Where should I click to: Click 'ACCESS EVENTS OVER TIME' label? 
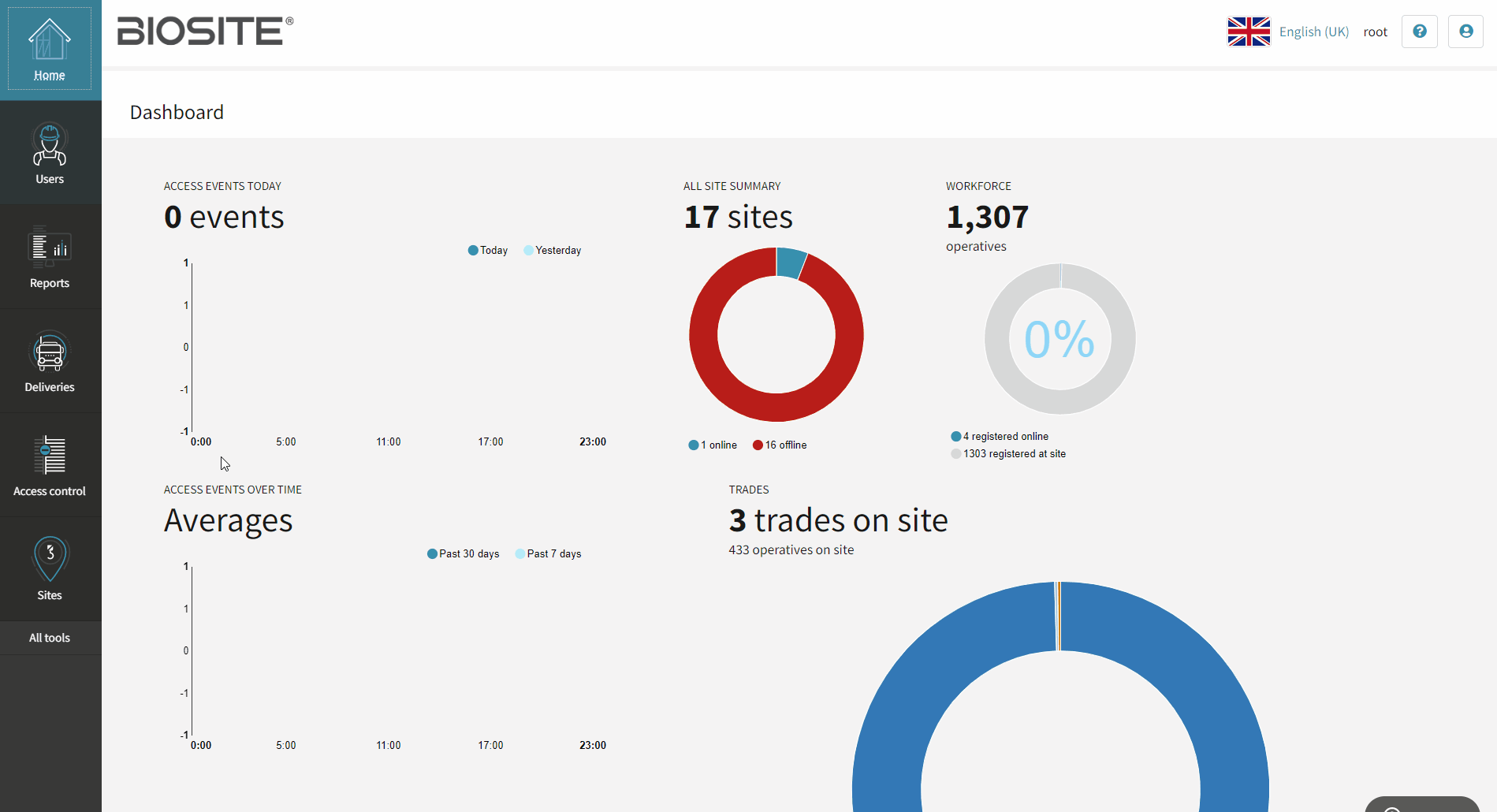point(233,490)
